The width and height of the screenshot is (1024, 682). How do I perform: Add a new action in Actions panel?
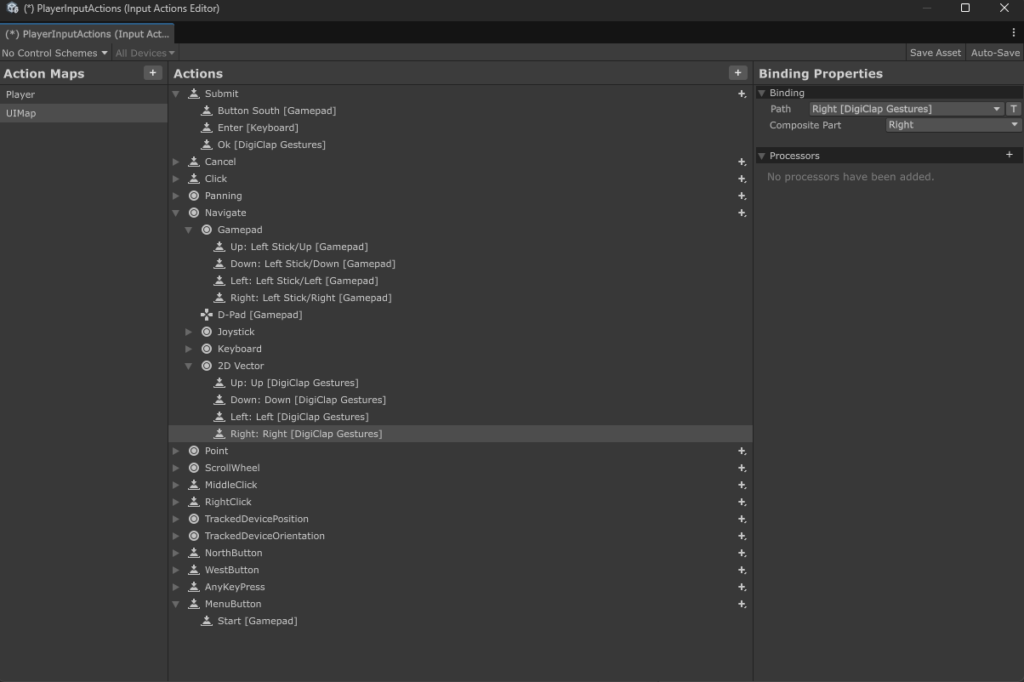pyautogui.click(x=737, y=73)
